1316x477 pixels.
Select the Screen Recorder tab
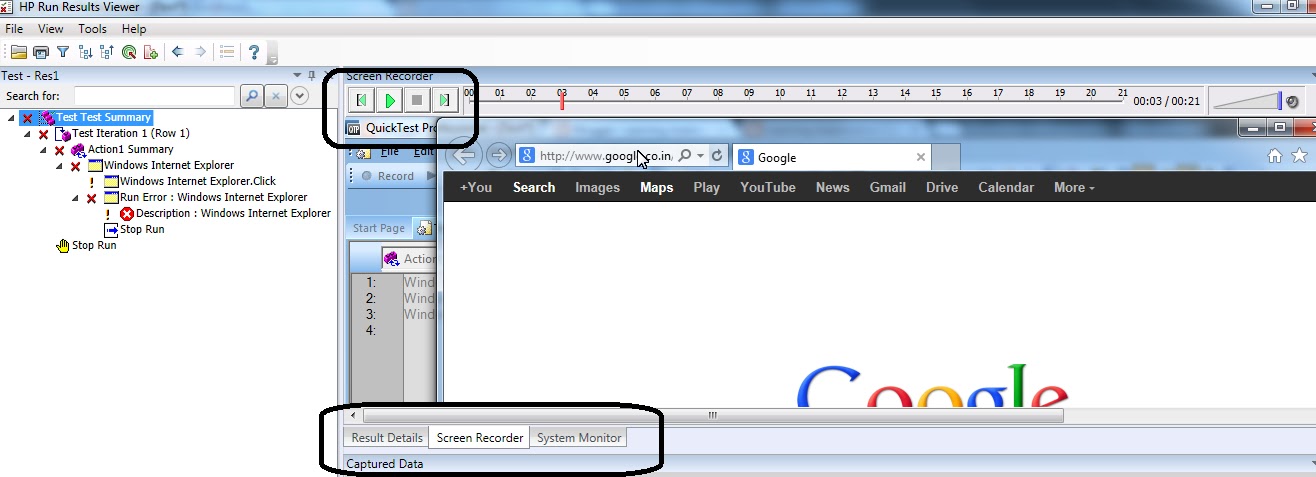(x=480, y=438)
